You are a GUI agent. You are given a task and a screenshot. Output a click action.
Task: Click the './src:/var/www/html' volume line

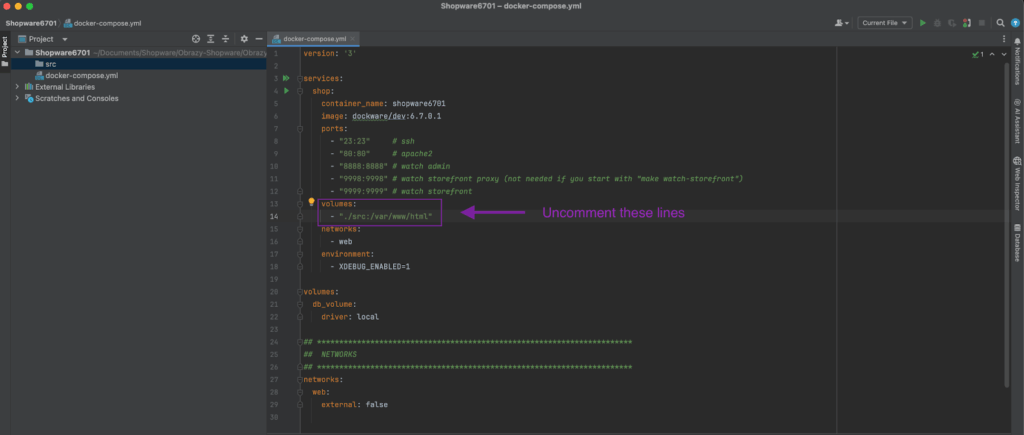(x=381, y=216)
